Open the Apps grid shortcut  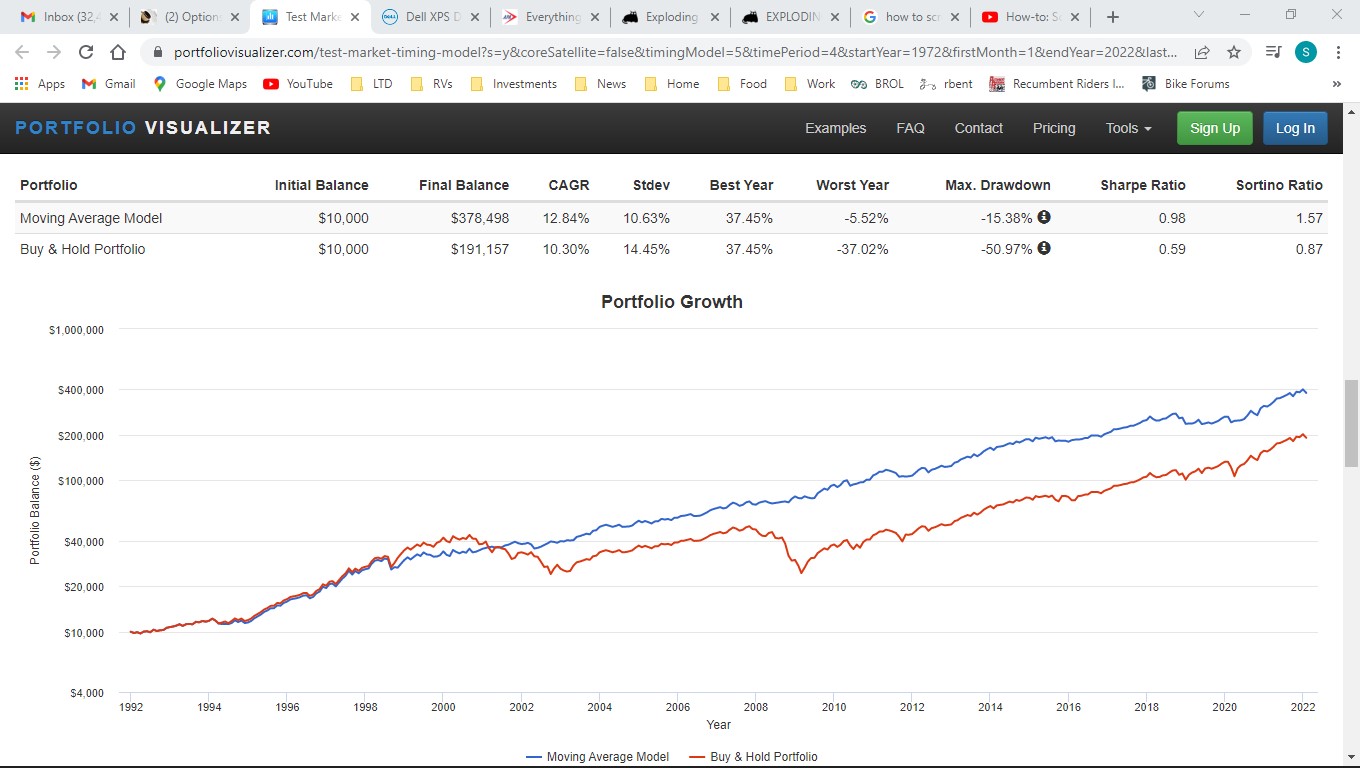pos(40,84)
